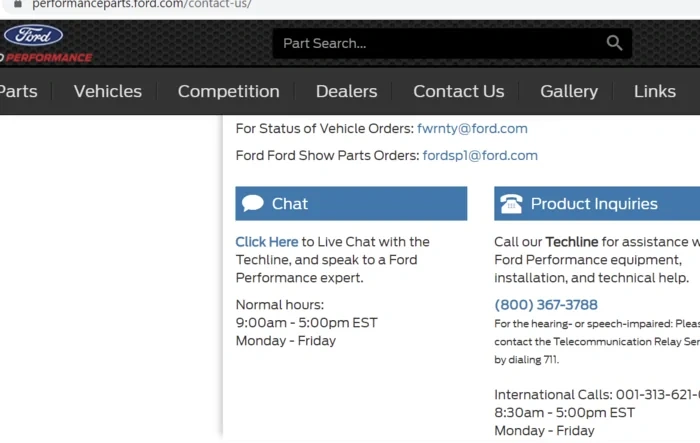The width and height of the screenshot is (700, 443).
Task: Click the chat speech bubble icon
Action: [x=253, y=203]
